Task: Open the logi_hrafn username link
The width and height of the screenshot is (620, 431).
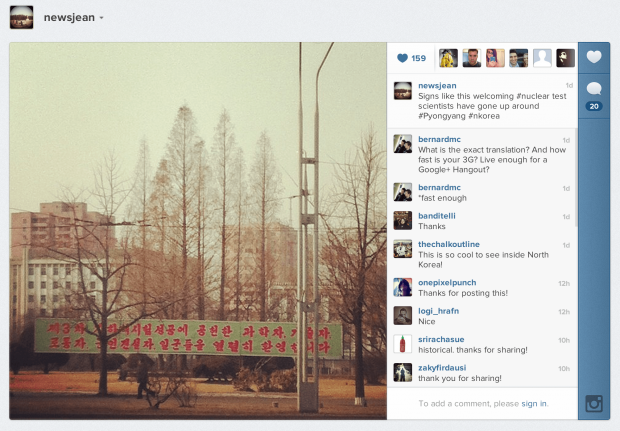Action: [439, 311]
